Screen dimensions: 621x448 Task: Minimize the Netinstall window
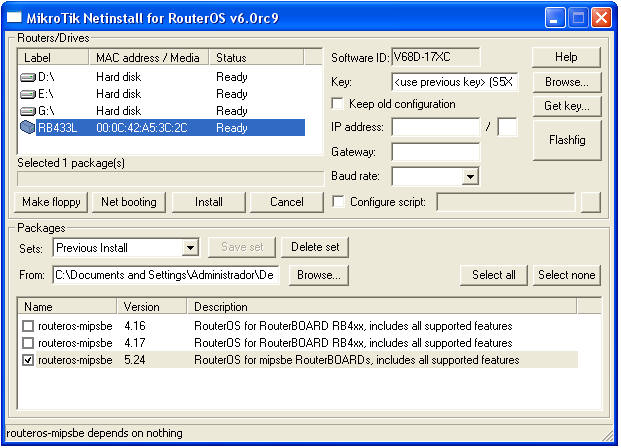click(555, 17)
